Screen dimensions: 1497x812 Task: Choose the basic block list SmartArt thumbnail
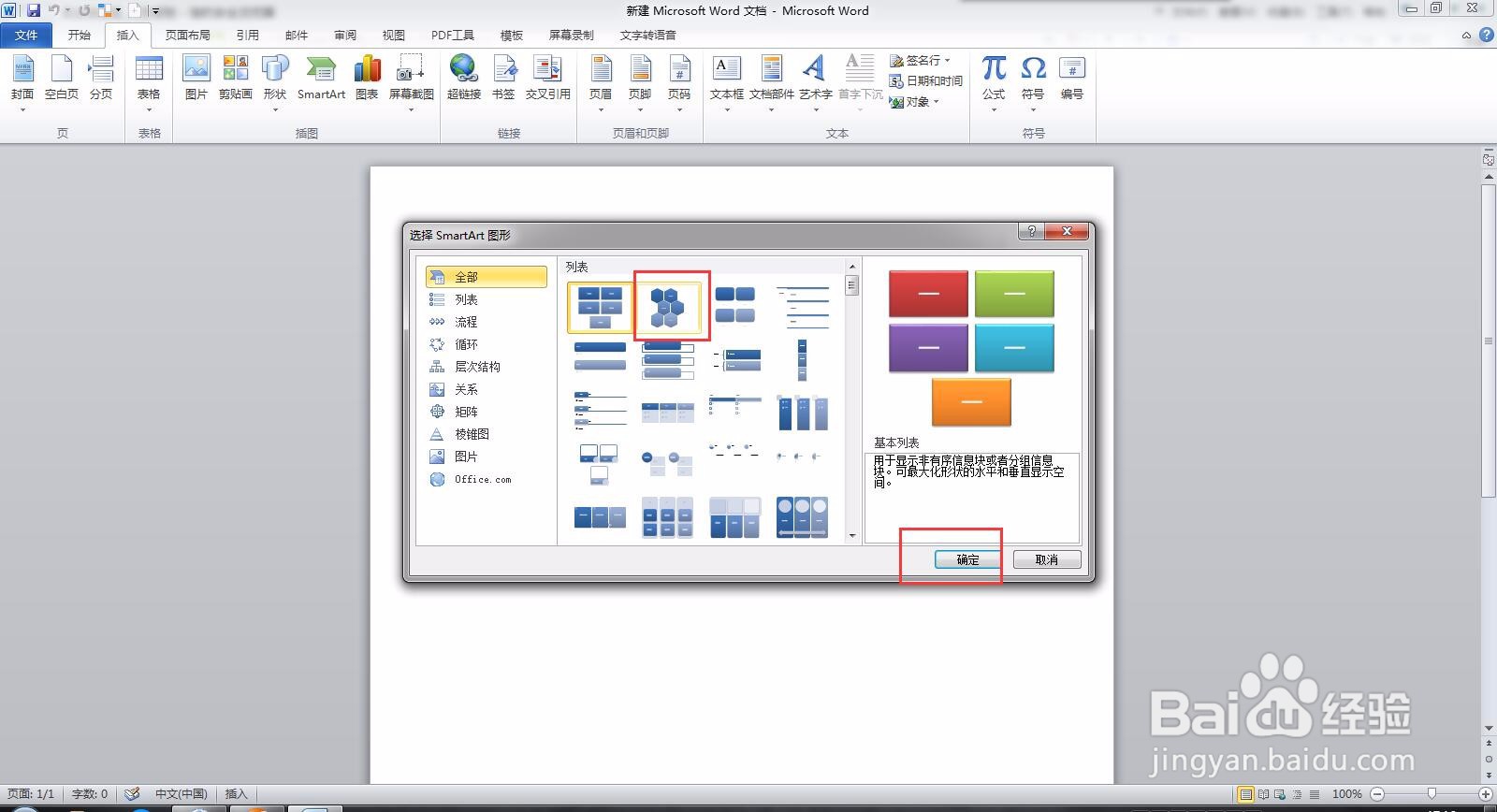tap(600, 307)
